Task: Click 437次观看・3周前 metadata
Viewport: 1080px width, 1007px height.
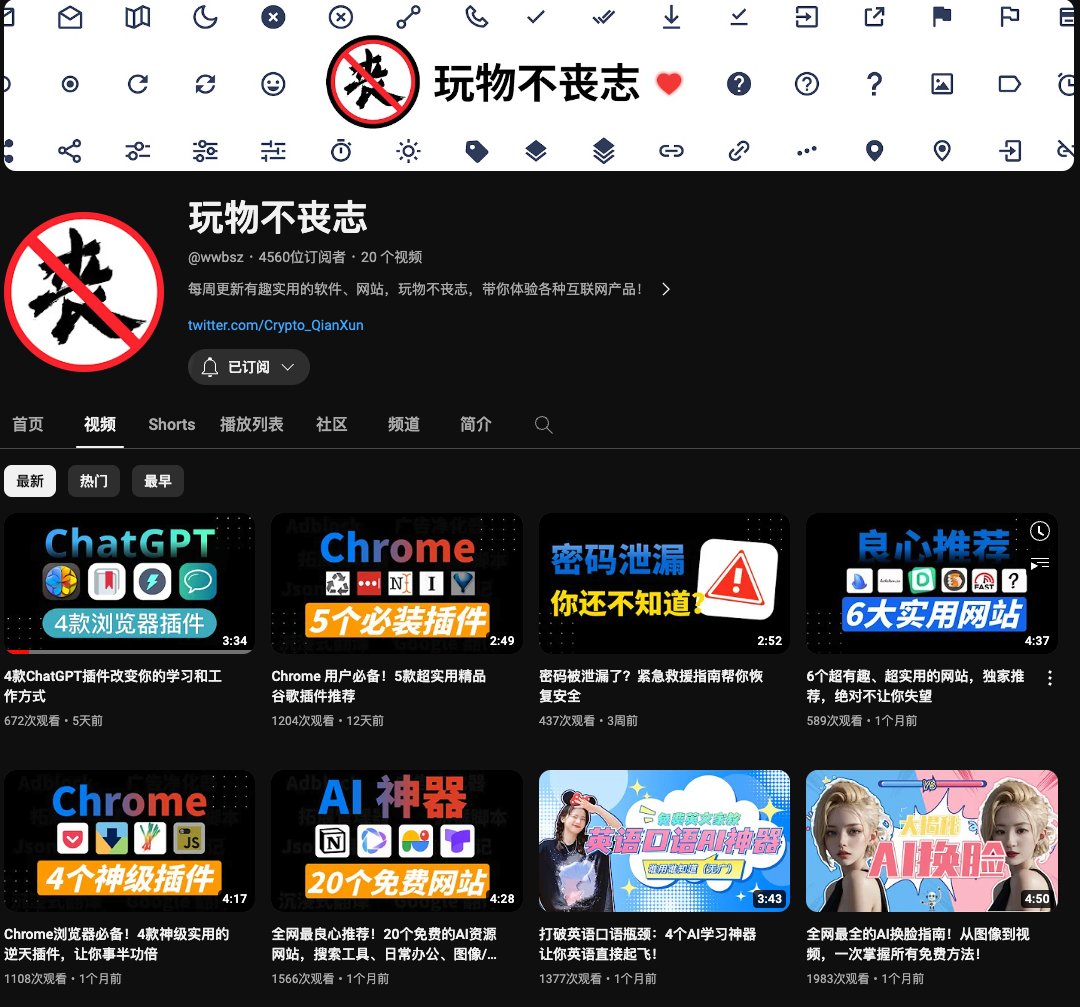Action: (588, 720)
